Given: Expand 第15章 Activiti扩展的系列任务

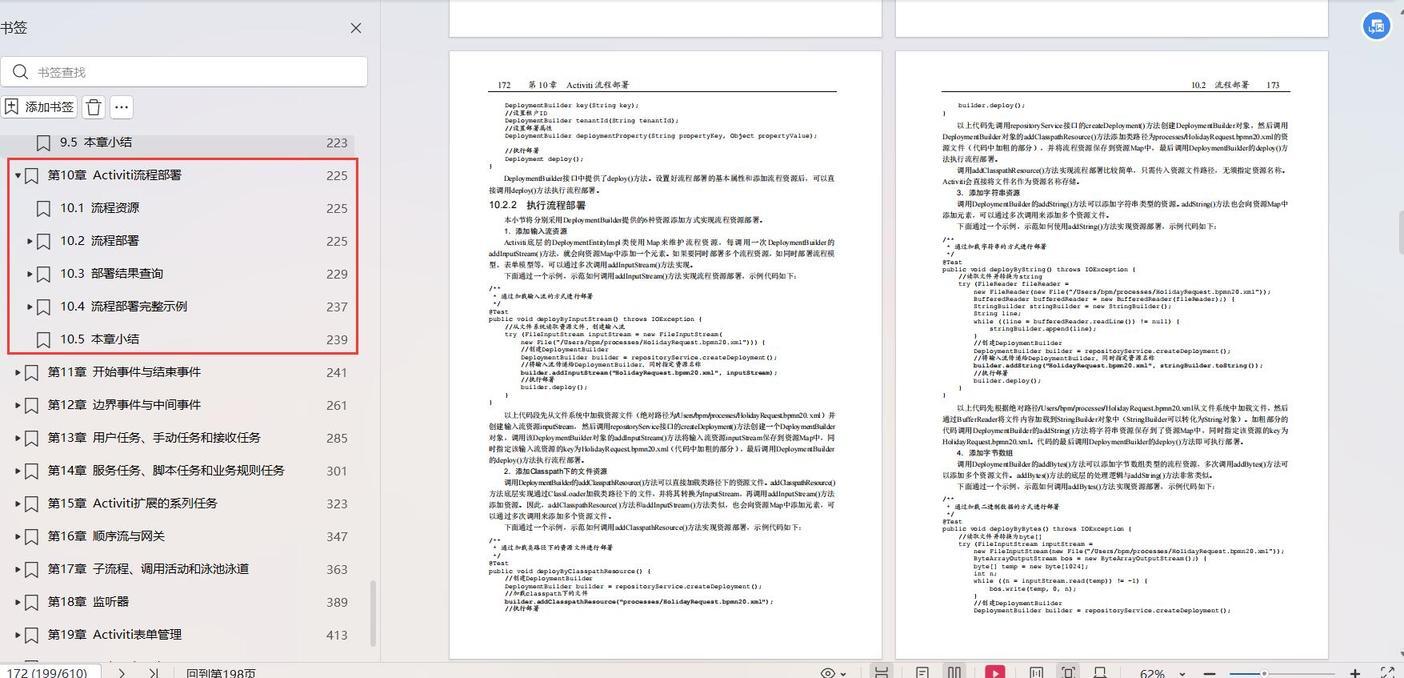Looking at the screenshot, I should [17, 504].
